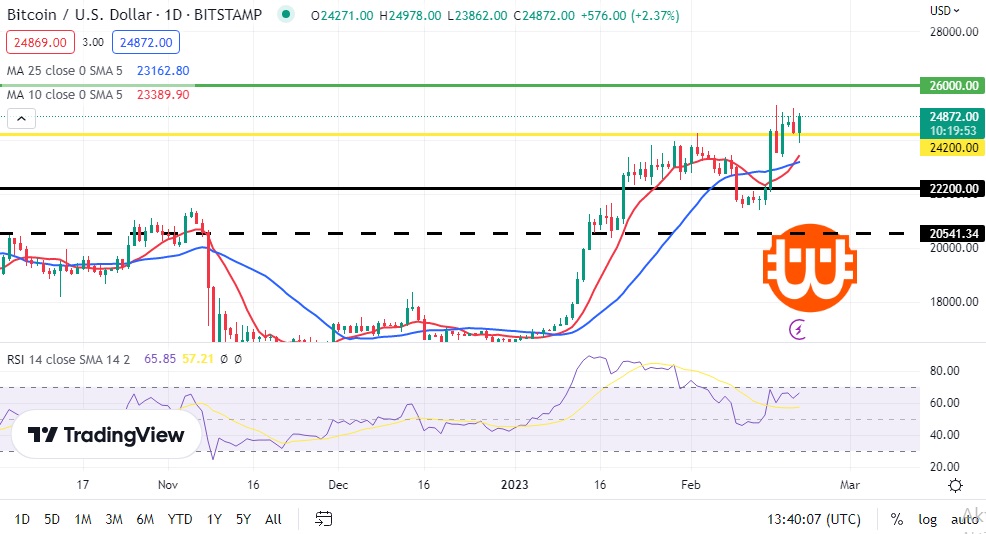986x534 pixels.
Task: Click the RSI 20.00 axis label
Action: coord(944,467)
